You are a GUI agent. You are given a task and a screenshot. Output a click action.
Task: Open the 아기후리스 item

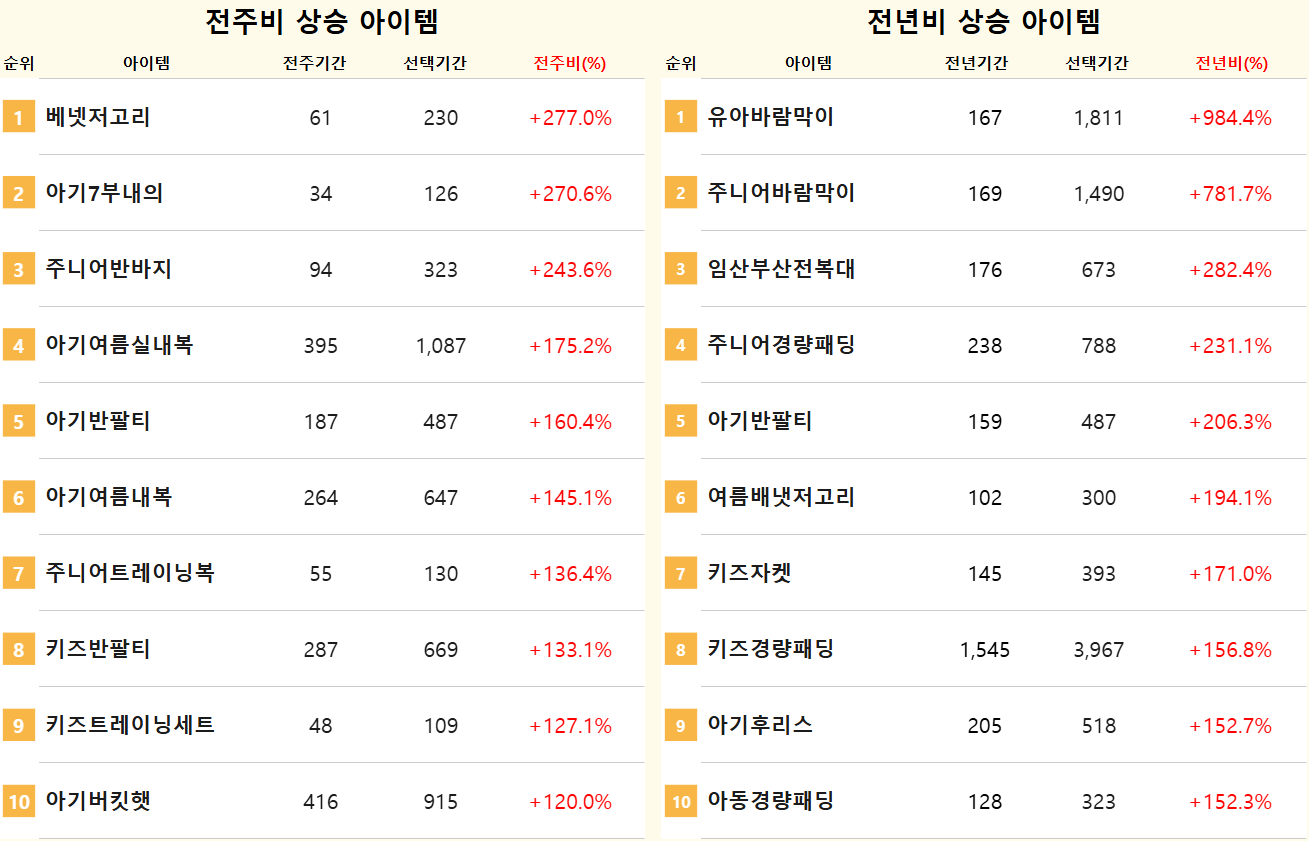click(760, 725)
